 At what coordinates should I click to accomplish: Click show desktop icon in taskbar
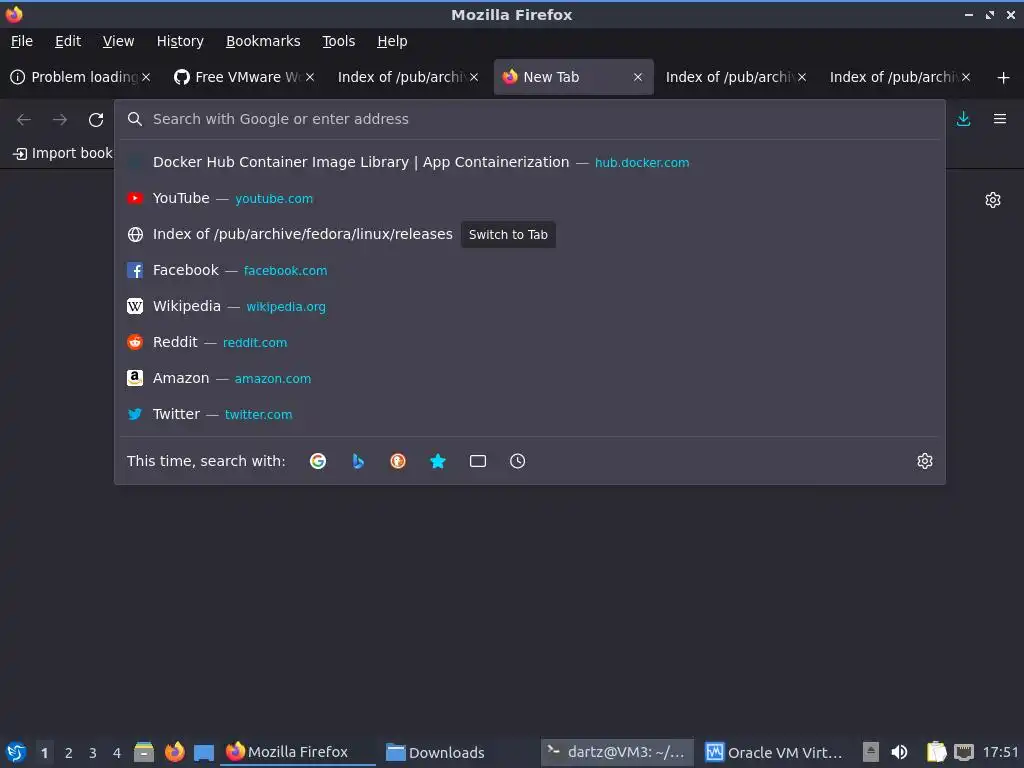pyautogui.click(x=204, y=752)
